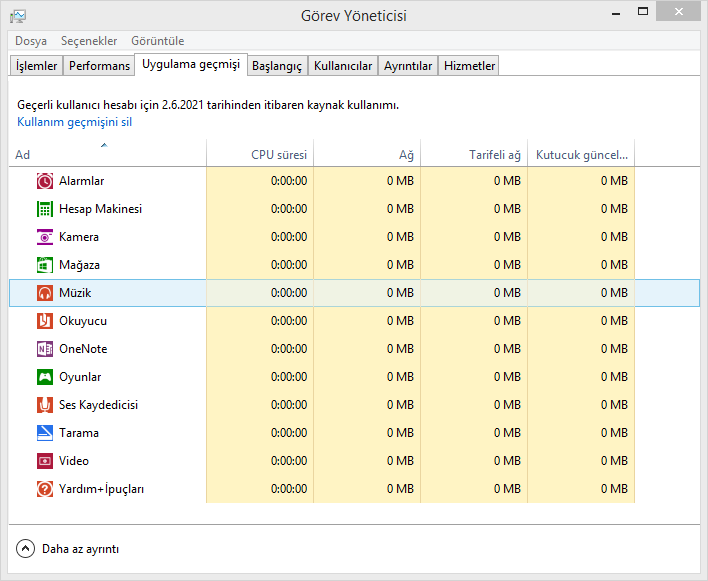Click Video CPU süresi value
Image resolution: width=708 pixels, height=581 pixels.
tap(289, 461)
